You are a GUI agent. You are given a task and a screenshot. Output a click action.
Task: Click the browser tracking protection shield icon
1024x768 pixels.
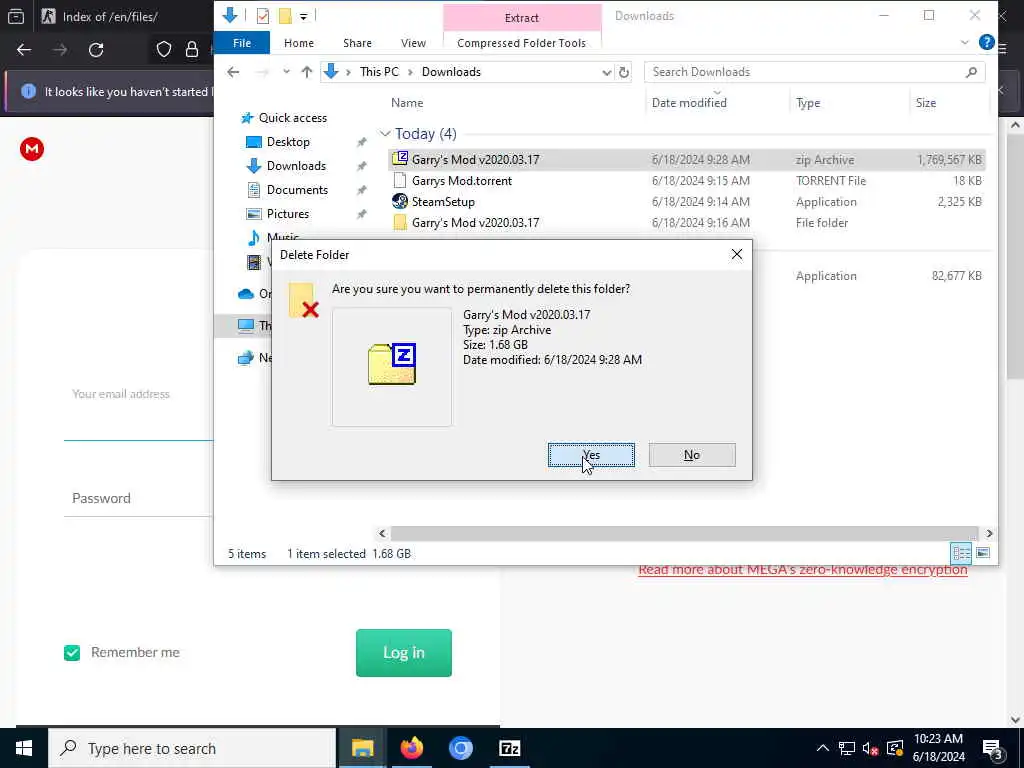pos(164,50)
